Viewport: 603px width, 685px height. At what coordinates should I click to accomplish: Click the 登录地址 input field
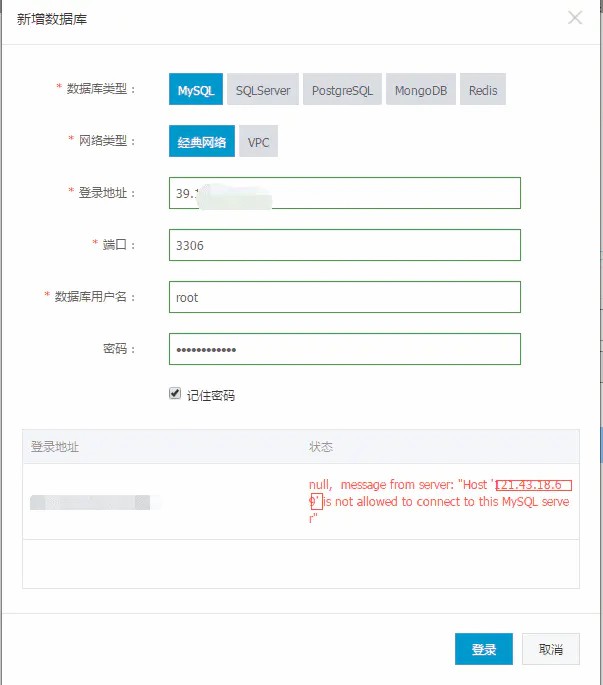coord(345,193)
